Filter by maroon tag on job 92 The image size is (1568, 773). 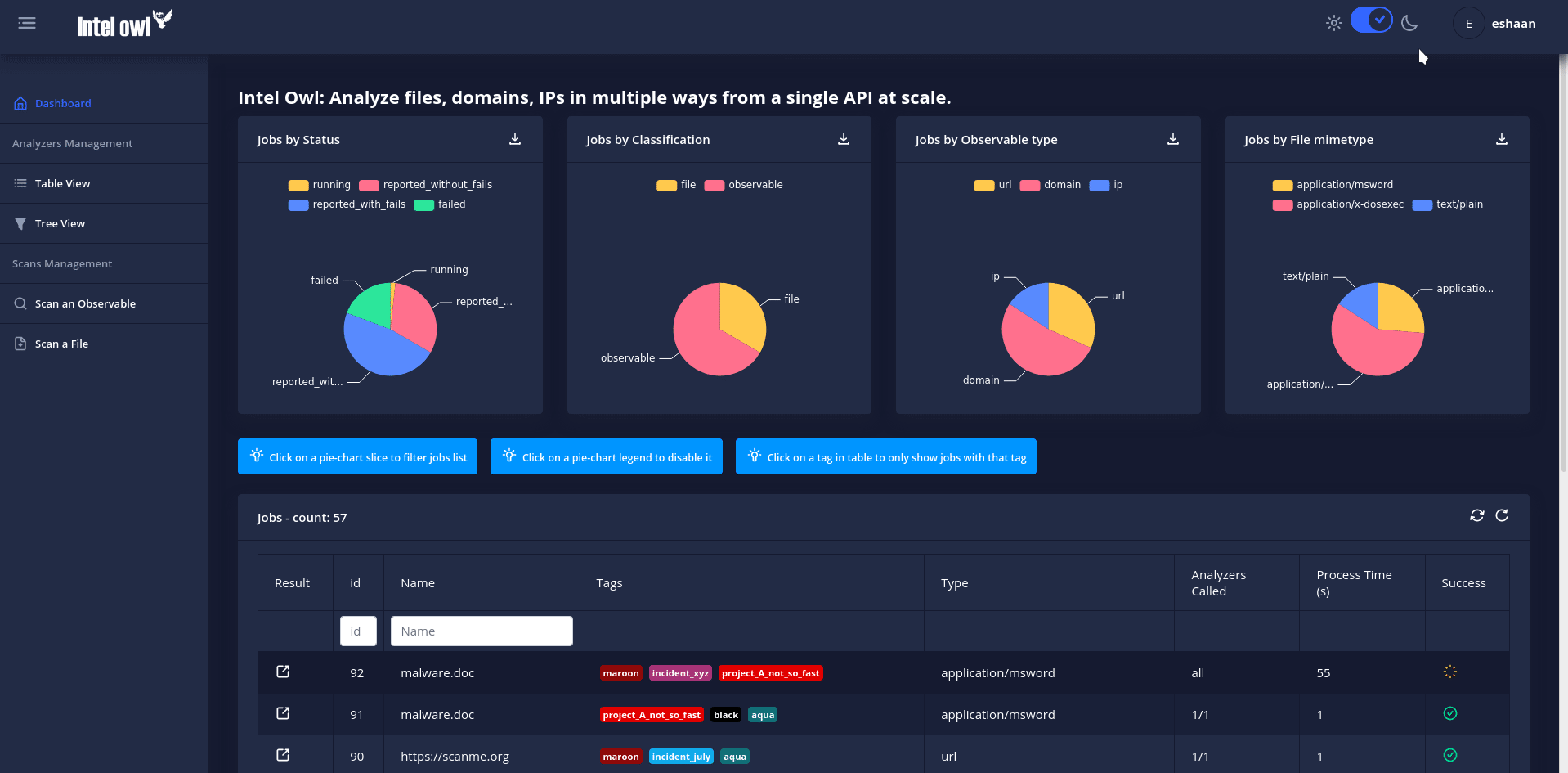[621, 673]
